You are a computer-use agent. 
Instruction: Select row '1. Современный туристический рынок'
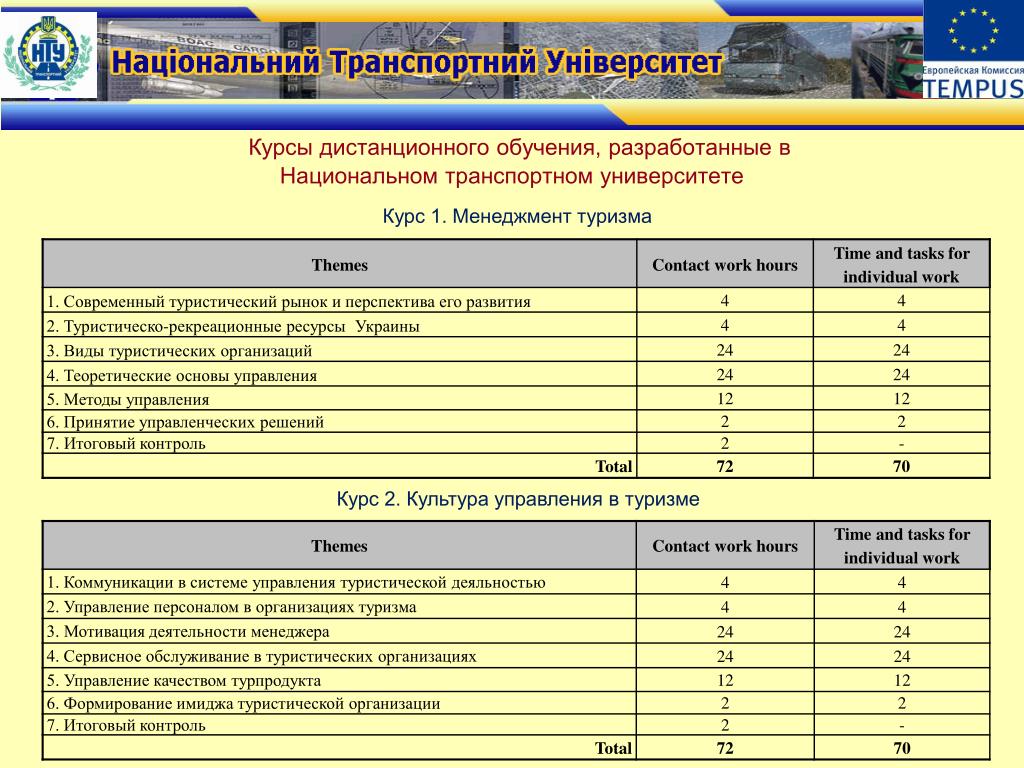pyautogui.click(x=516, y=301)
